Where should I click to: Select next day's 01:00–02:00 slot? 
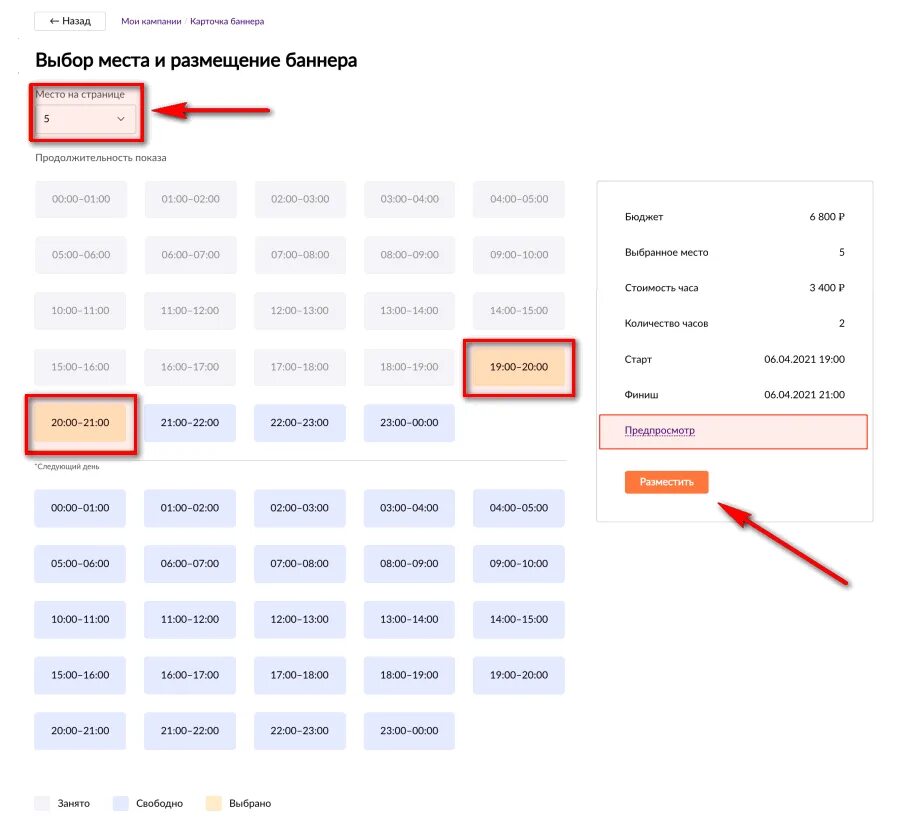[190, 508]
